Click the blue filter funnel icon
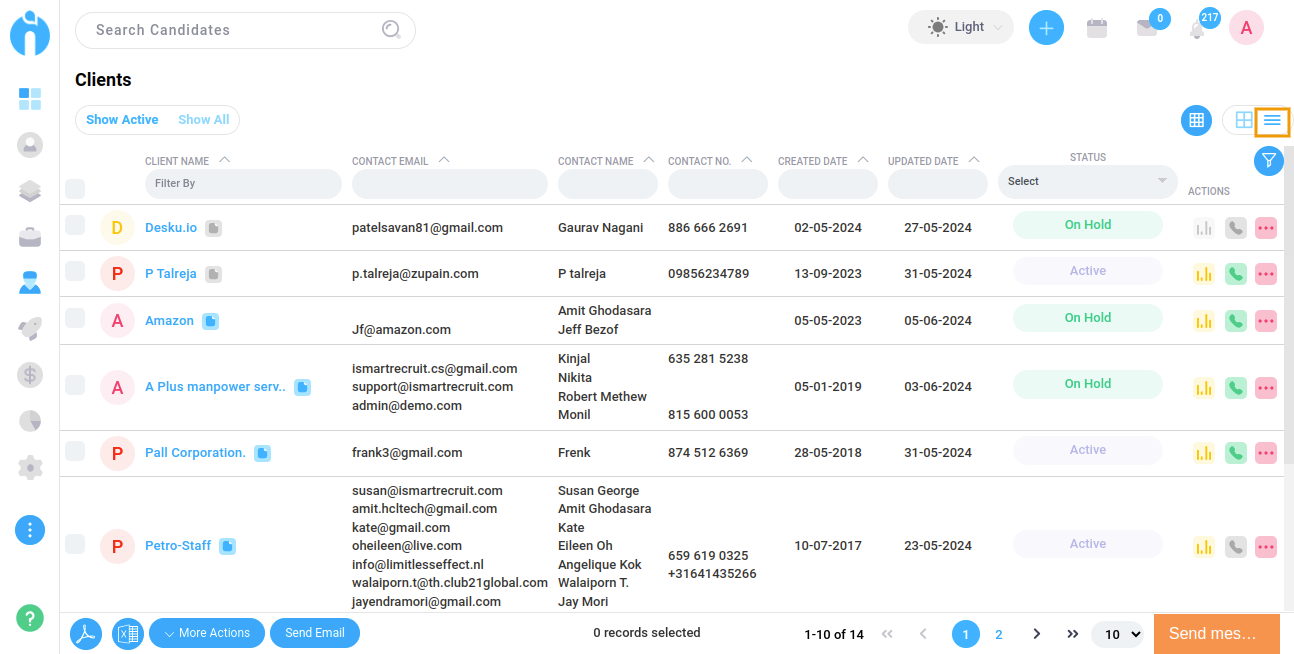The height and width of the screenshot is (654, 1294). pyautogui.click(x=1268, y=160)
